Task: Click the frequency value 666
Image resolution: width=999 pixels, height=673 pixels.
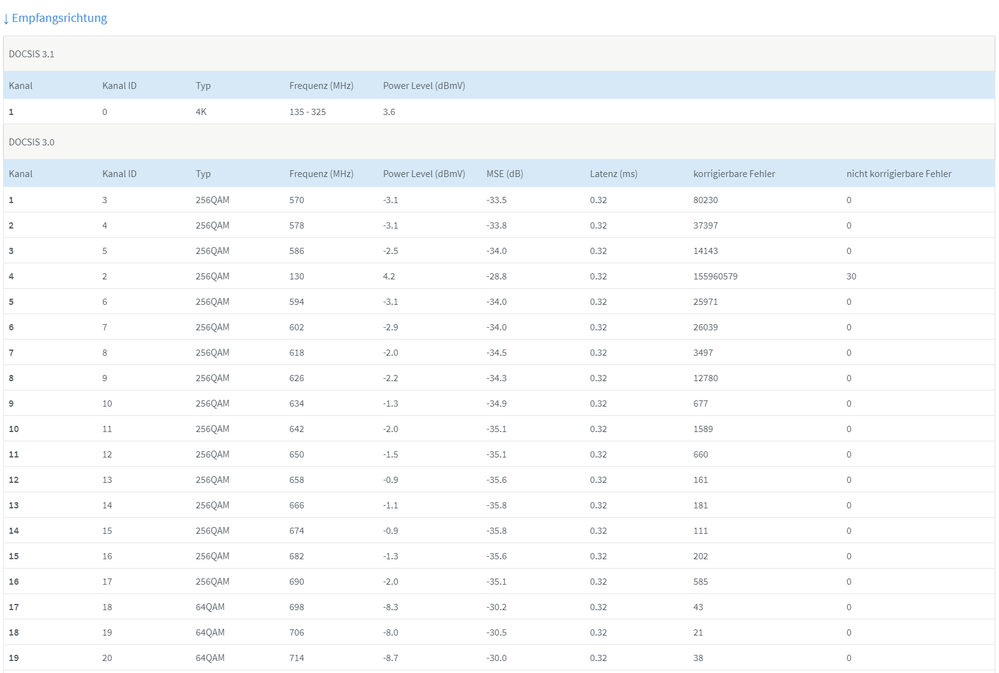Action: click(x=297, y=506)
